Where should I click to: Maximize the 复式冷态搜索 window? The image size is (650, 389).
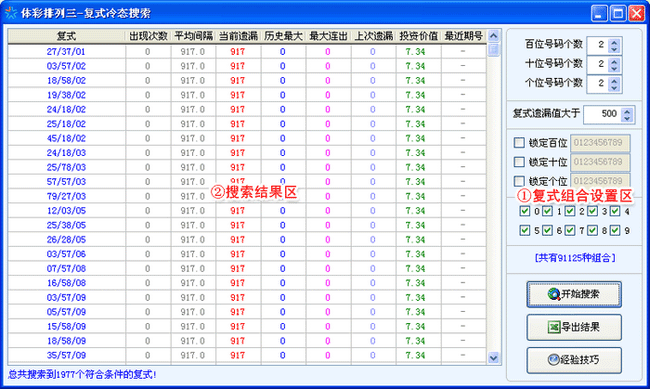[618, 13]
